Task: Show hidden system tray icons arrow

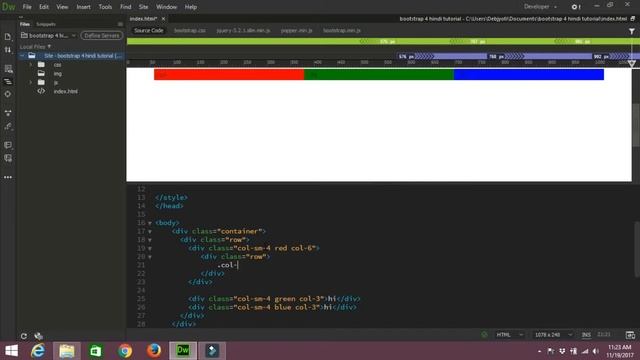Action: click(540, 351)
